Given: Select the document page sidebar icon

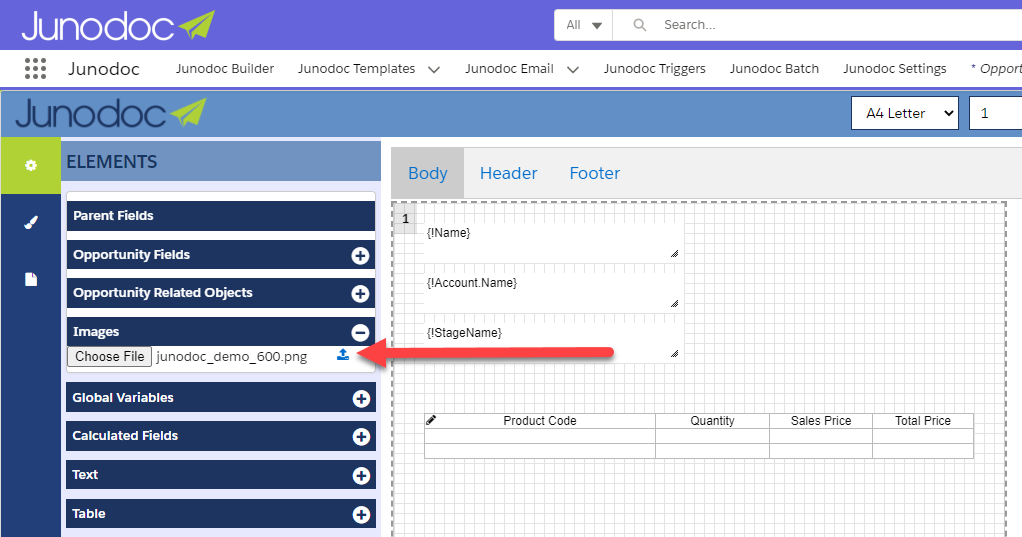Looking at the screenshot, I should [x=31, y=280].
